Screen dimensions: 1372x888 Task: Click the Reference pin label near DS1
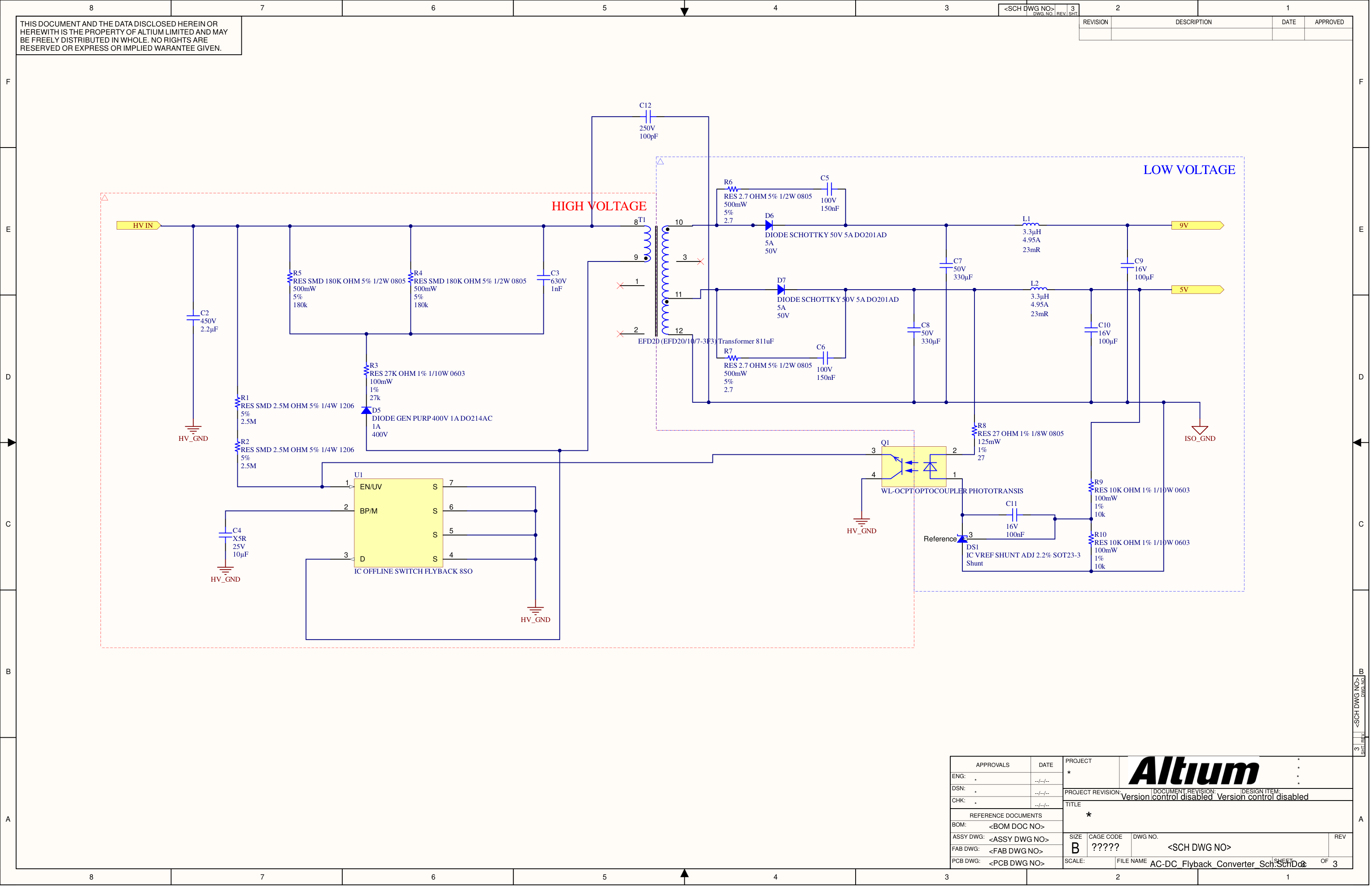pyautogui.click(x=939, y=540)
